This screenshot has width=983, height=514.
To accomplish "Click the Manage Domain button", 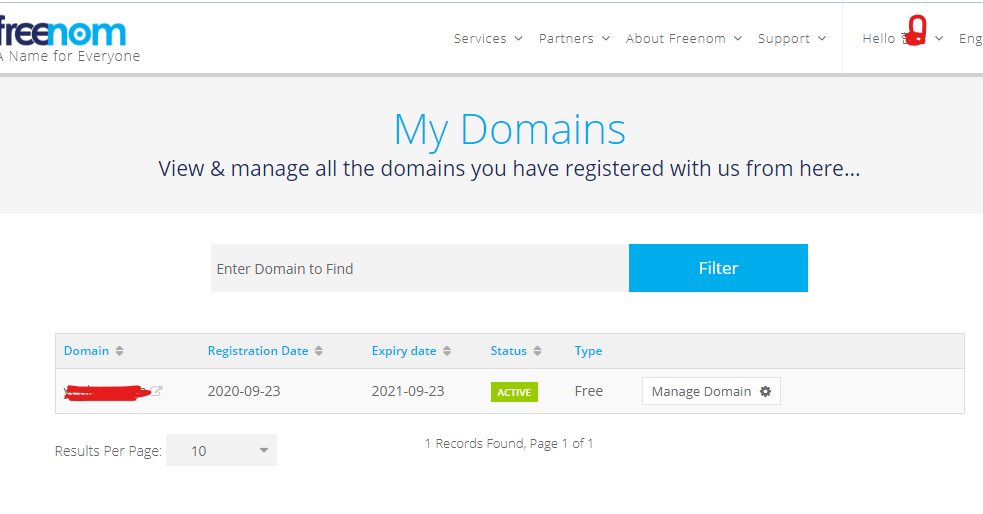I will pos(711,391).
